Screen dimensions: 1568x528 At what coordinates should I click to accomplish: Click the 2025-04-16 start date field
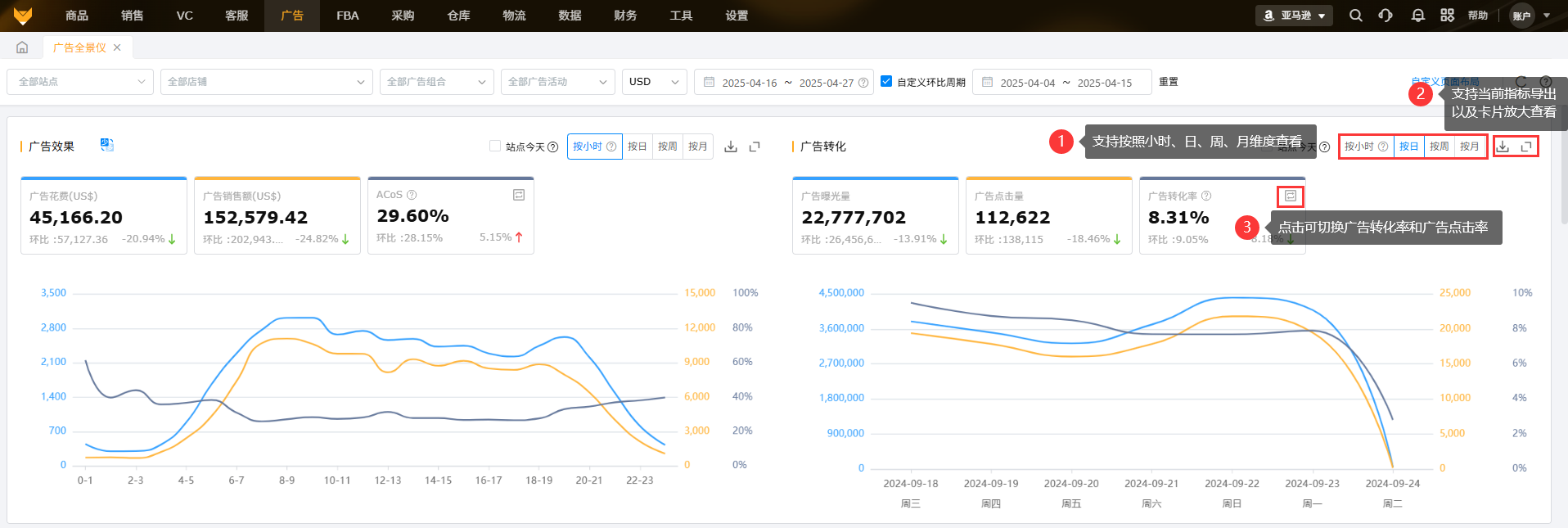(749, 83)
